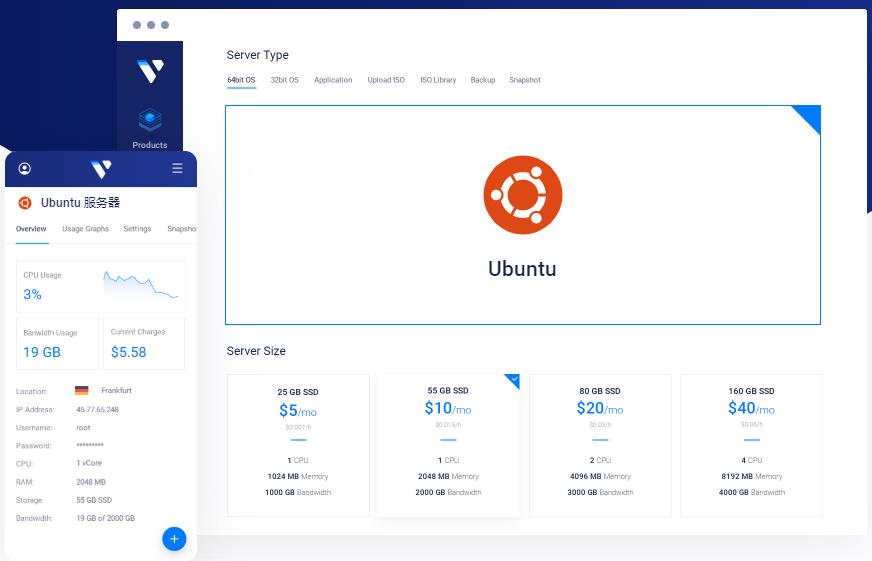Click the 19 GB of 2000 GB value
The height and width of the screenshot is (561, 872).
click(x=106, y=518)
